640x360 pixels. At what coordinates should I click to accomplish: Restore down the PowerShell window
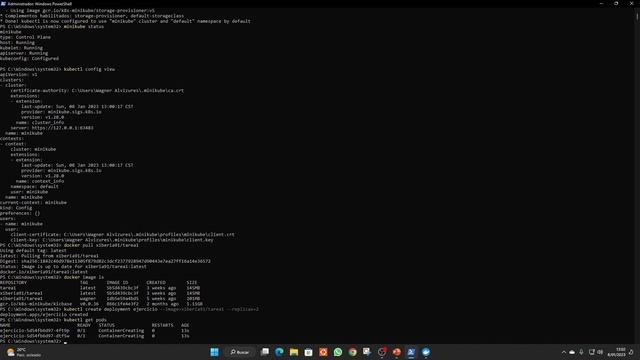616,3
